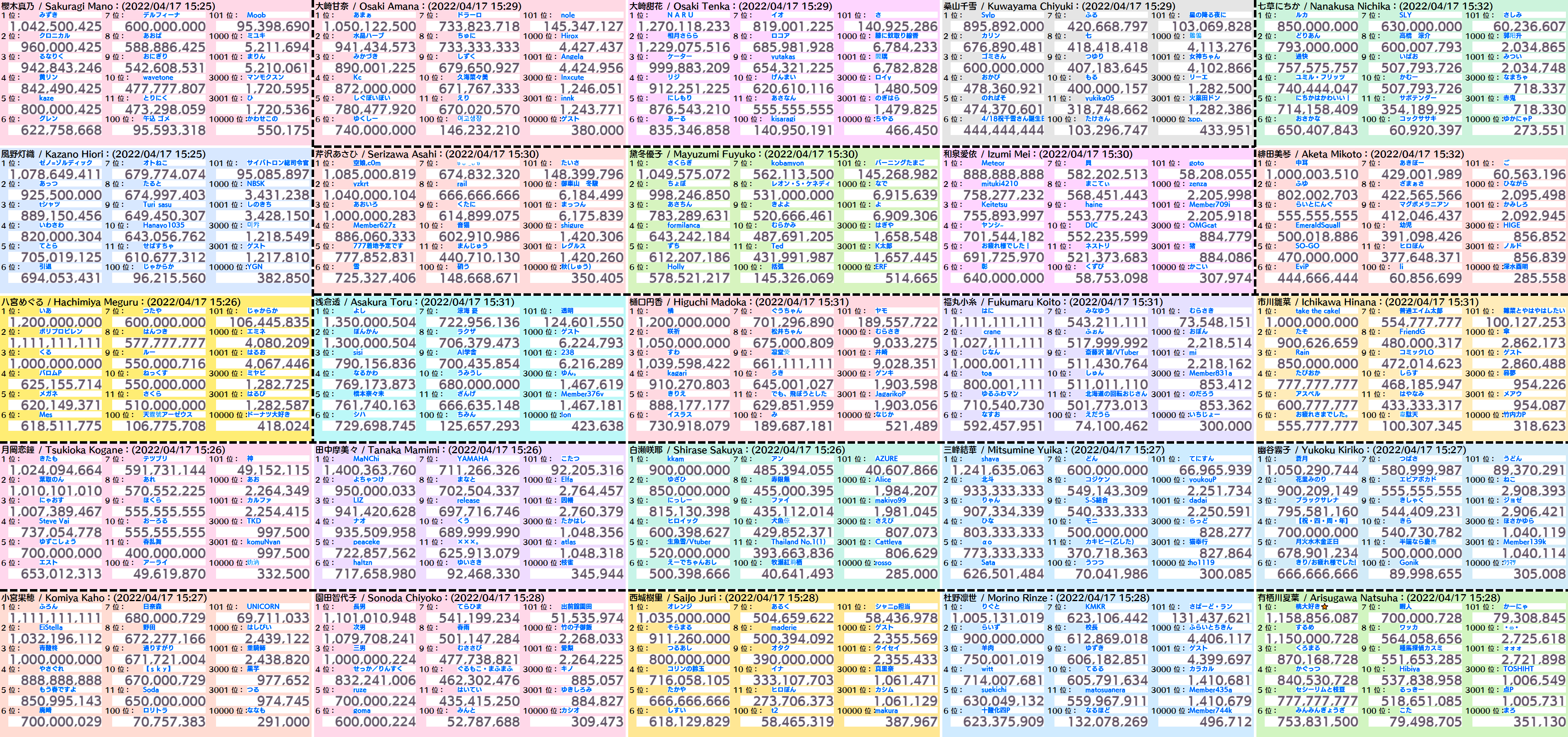Screen dimensions: 1568x737
Task: Click the Shirase Sakuya ranking header
Action: pyautogui.click(x=737, y=450)
